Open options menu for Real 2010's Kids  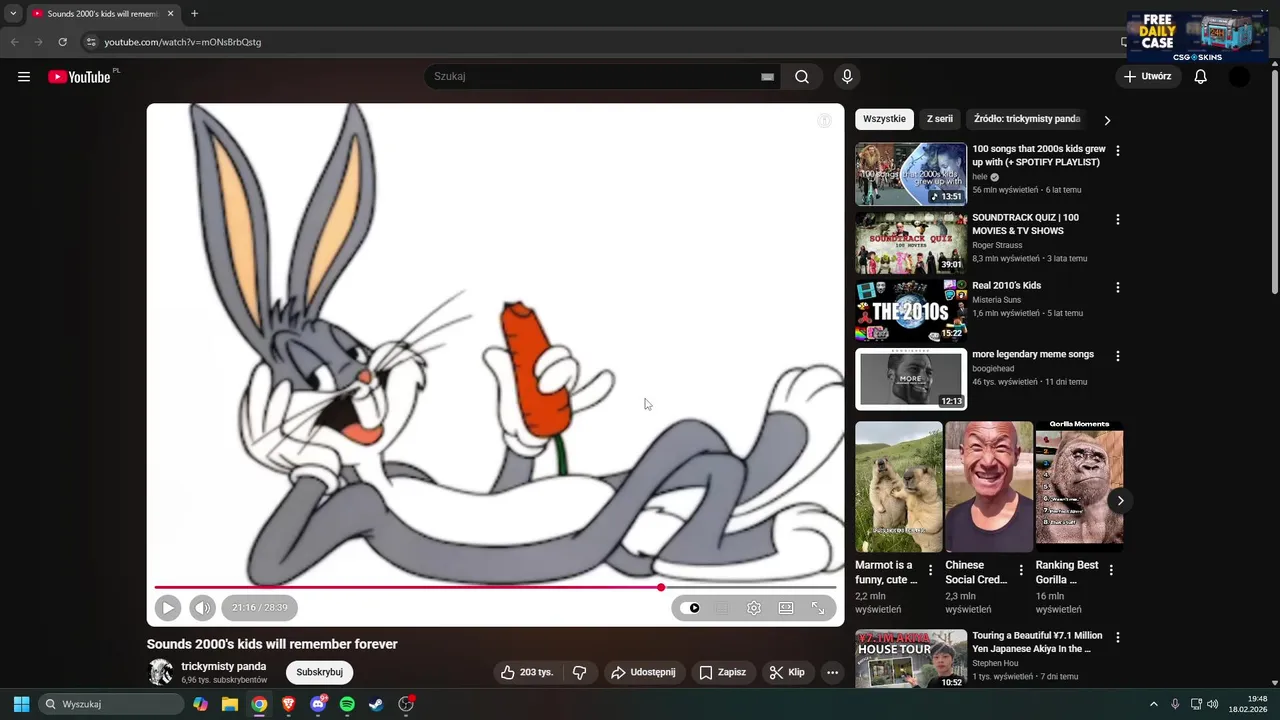tap(1118, 287)
